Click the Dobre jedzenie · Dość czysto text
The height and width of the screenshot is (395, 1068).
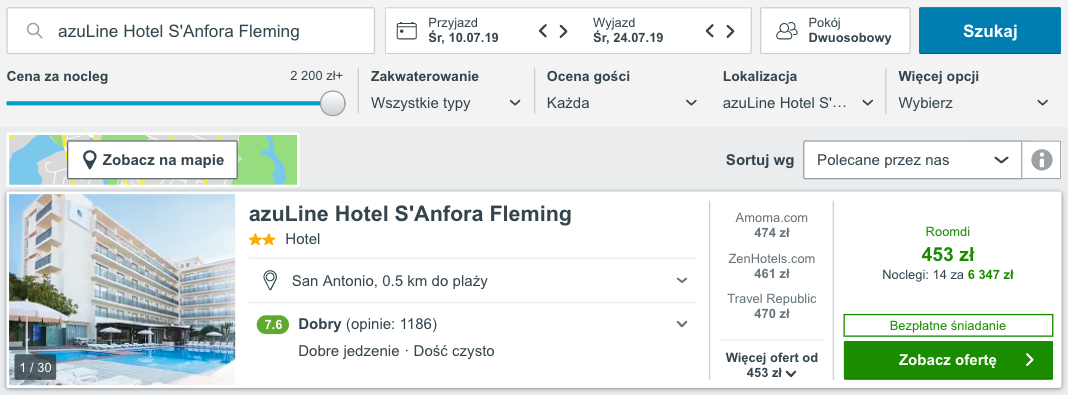[396, 351]
